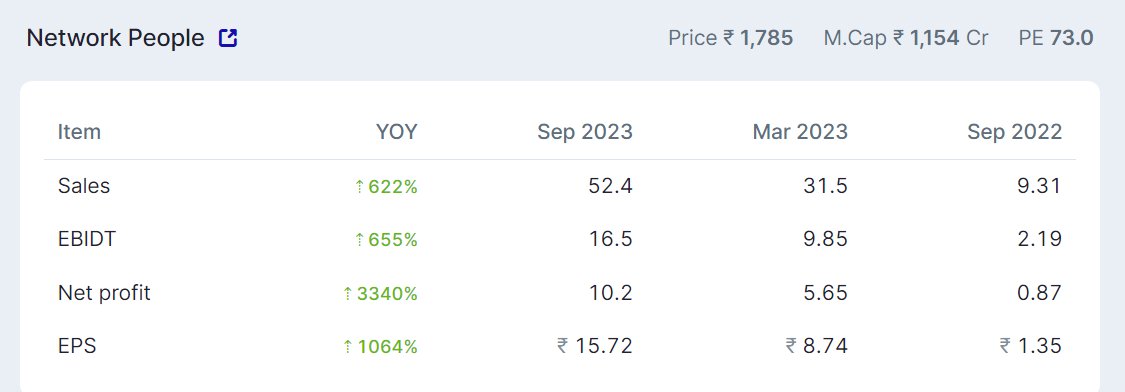Click the Network People company title
Image resolution: width=1125 pixels, height=392 pixels.
116,38
